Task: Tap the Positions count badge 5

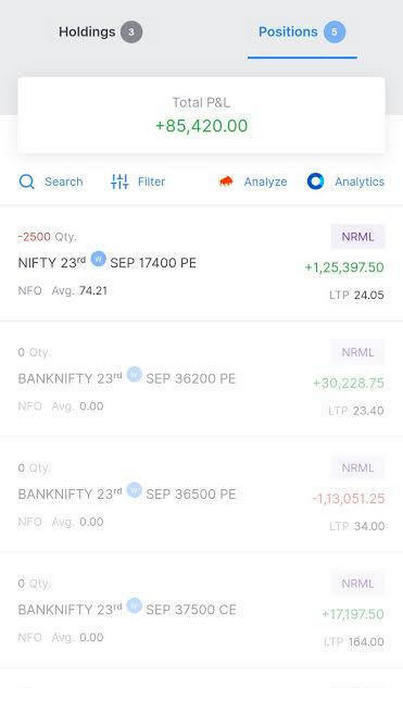Action: click(334, 32)
